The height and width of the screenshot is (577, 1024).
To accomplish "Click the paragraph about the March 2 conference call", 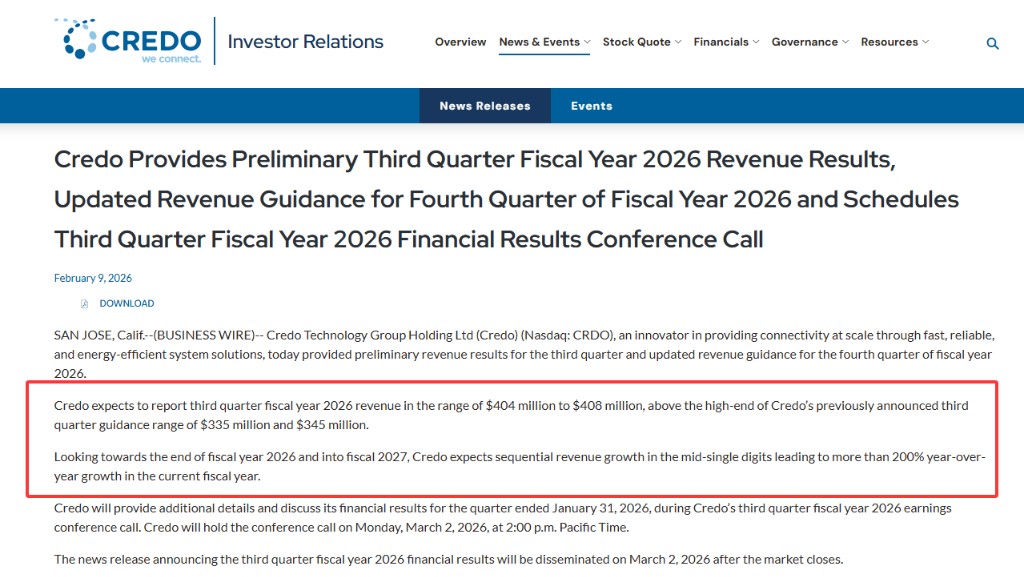I will 503,517.
